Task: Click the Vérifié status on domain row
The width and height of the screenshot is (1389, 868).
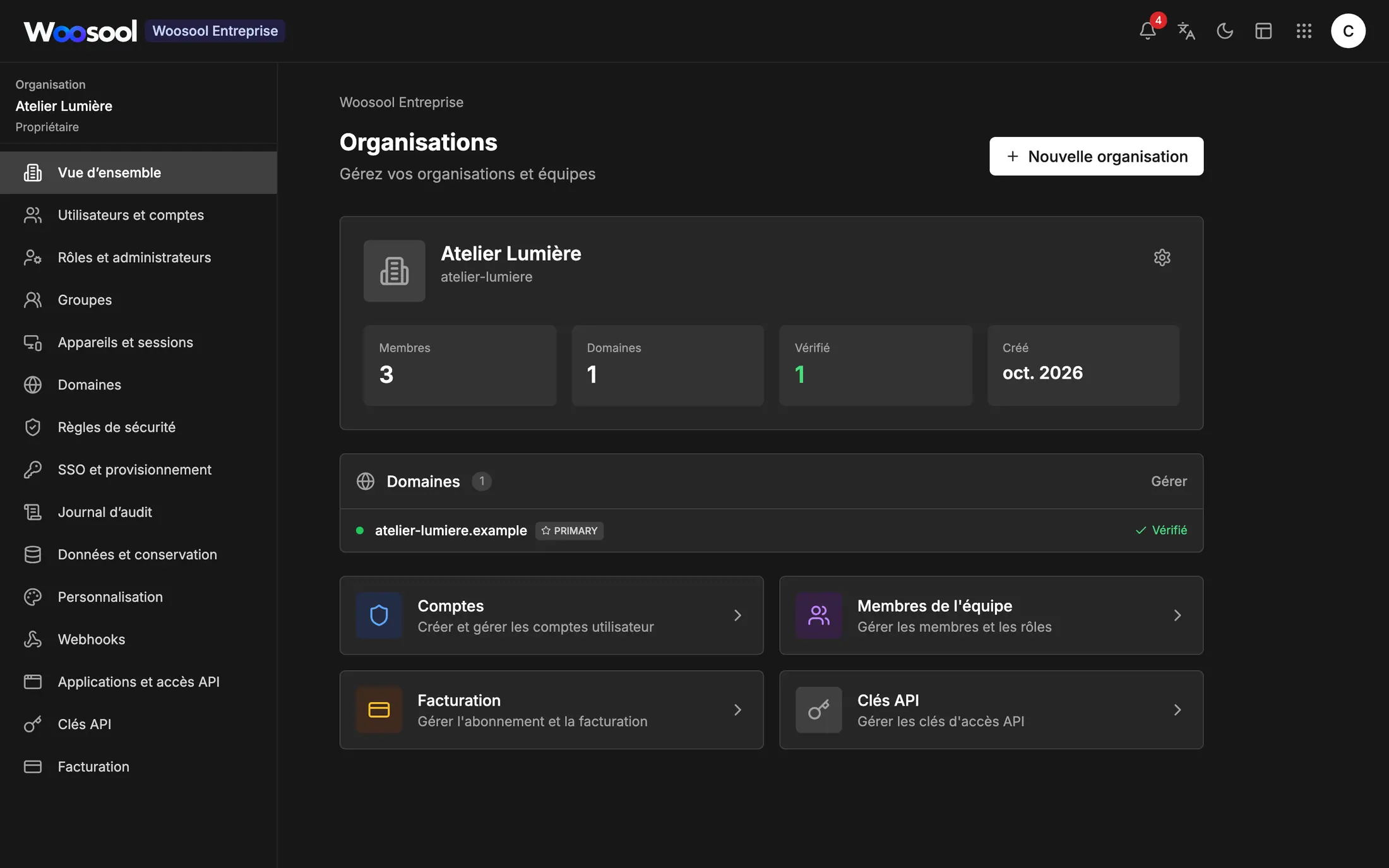Action: 1161,530
